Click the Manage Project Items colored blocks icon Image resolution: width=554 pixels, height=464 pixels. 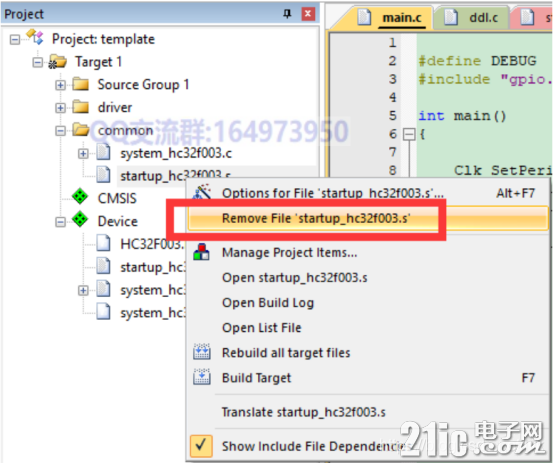click(202, 252)
